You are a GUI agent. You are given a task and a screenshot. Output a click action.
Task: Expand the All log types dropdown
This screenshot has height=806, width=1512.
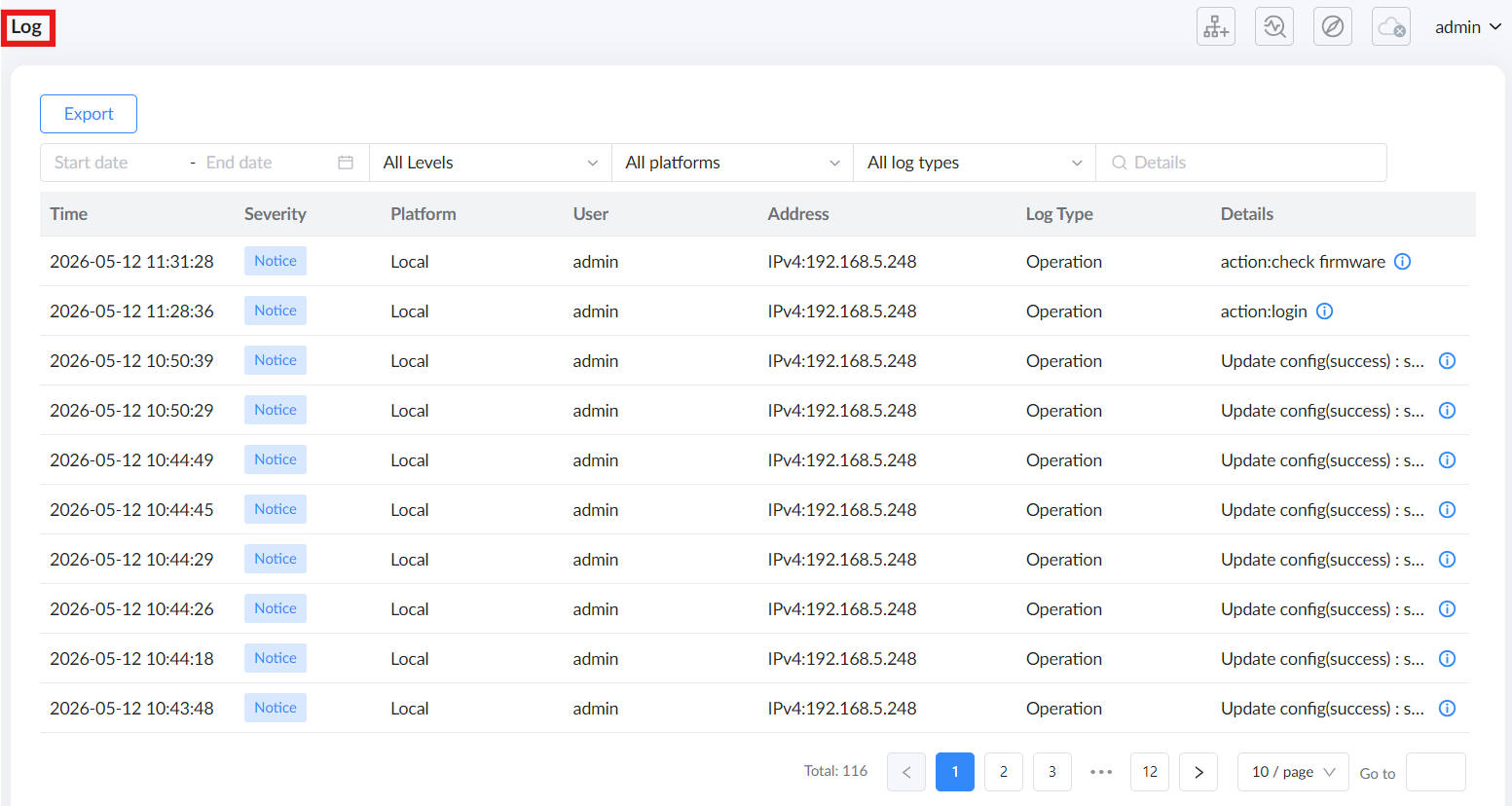point(975,163)
